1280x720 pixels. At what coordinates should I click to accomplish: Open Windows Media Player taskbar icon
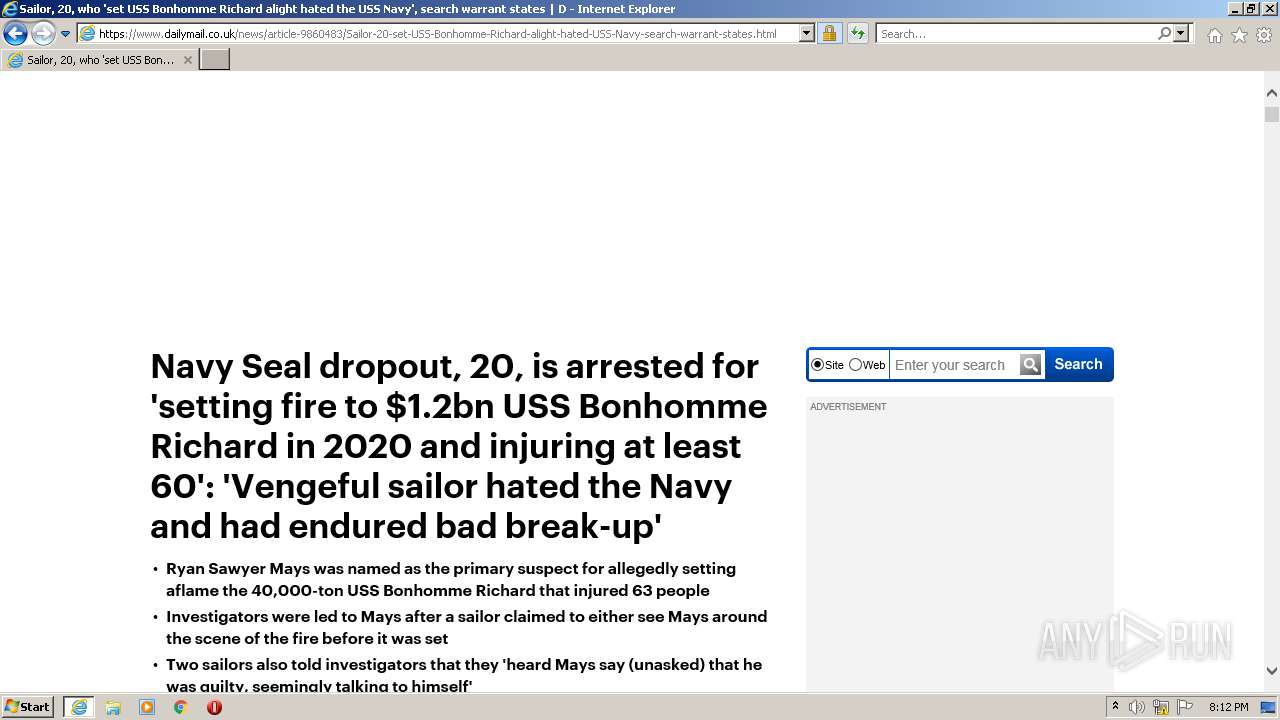(147, 707)
